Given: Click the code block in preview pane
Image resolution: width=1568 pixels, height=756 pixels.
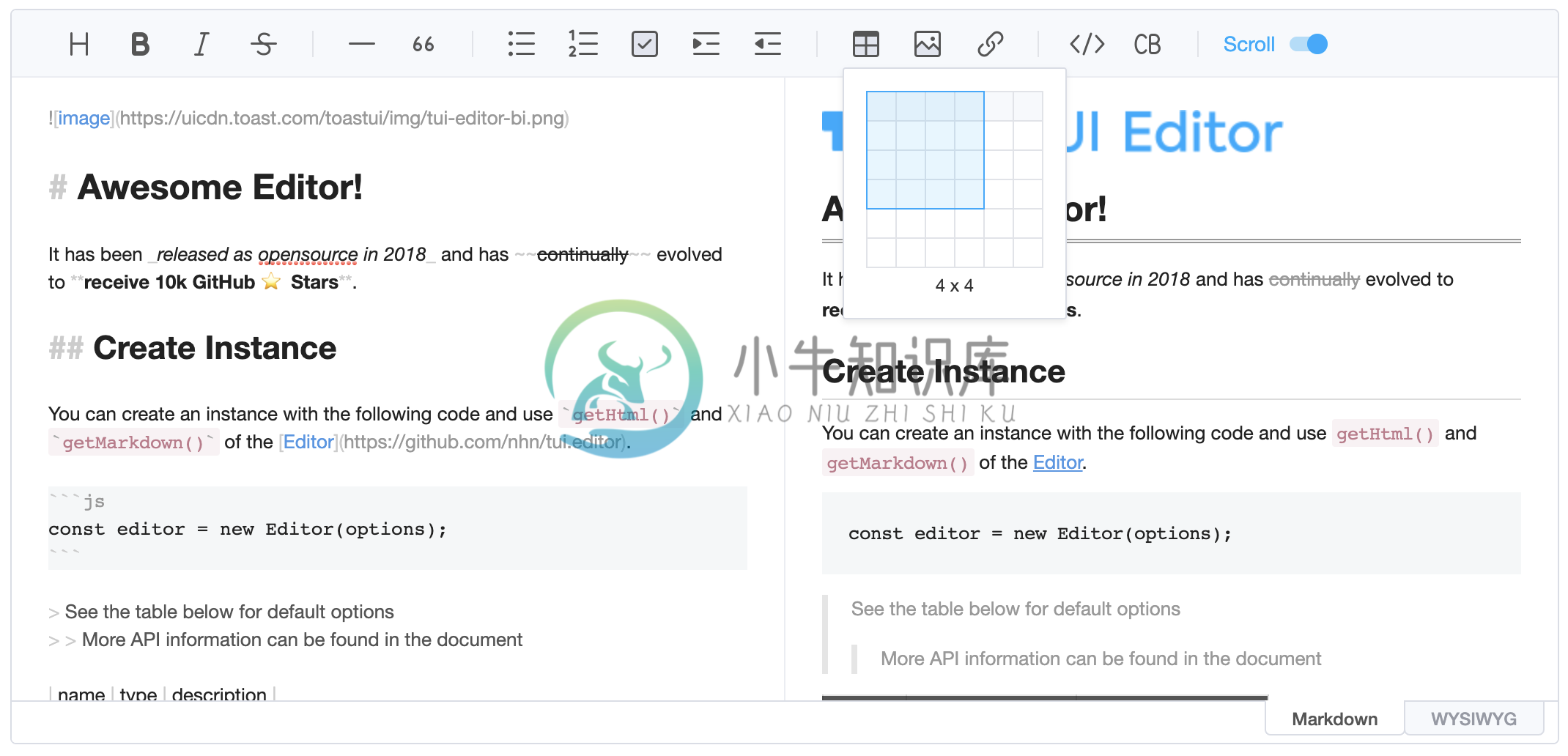Looking at the screenshot, I should [x=1171, y=533].
